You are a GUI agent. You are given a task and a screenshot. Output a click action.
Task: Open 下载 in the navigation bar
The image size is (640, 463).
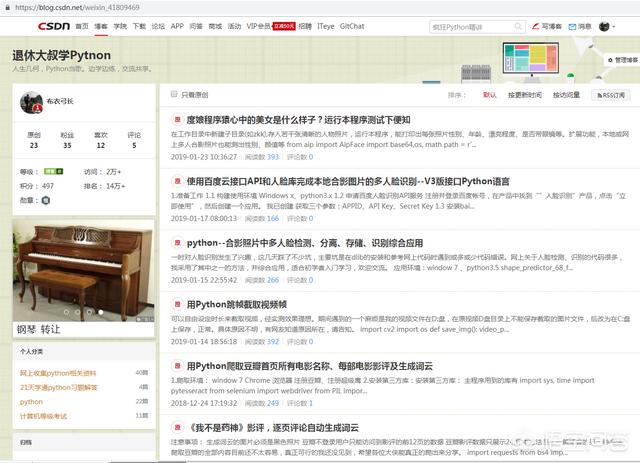[139, 26]
